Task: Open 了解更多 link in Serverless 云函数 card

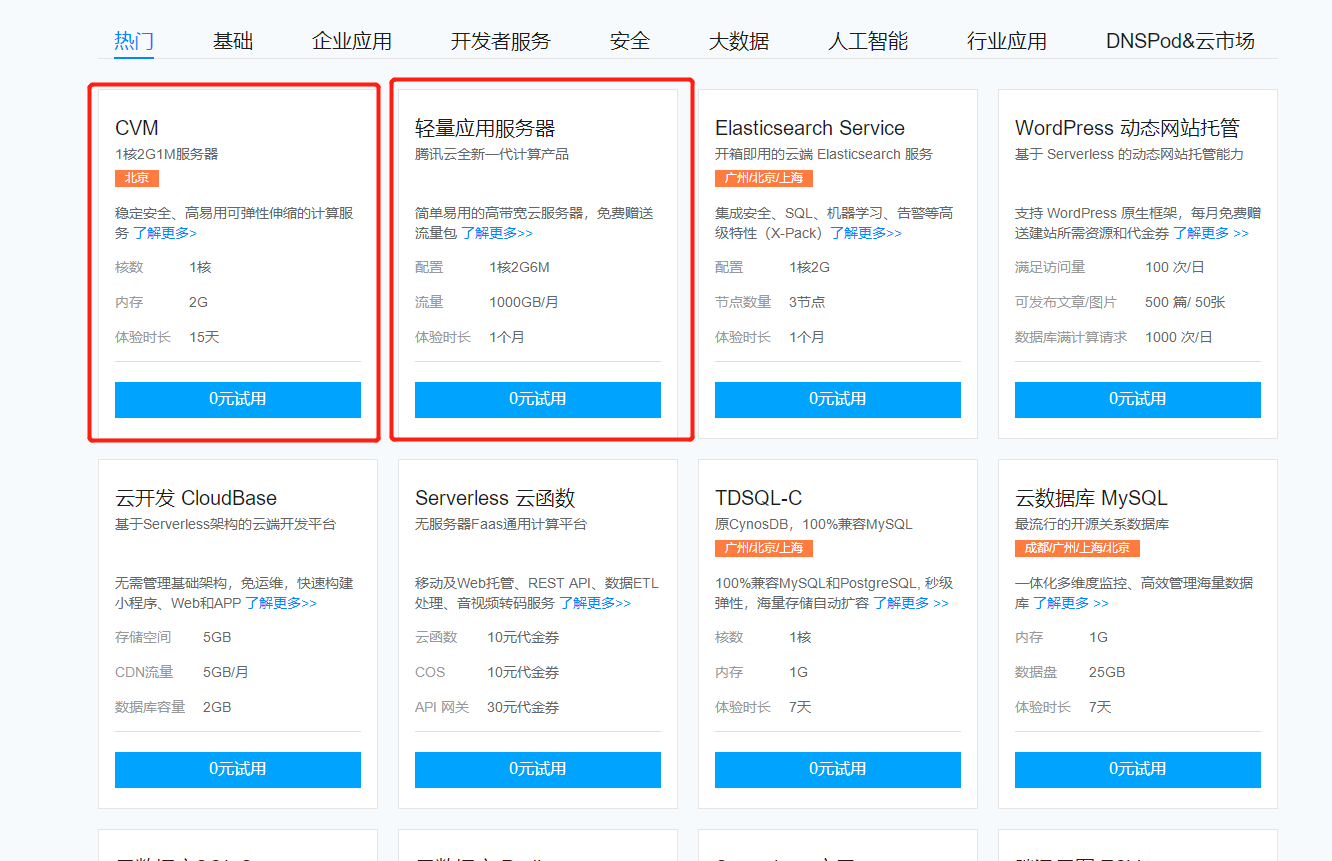Action: point(595,603)
